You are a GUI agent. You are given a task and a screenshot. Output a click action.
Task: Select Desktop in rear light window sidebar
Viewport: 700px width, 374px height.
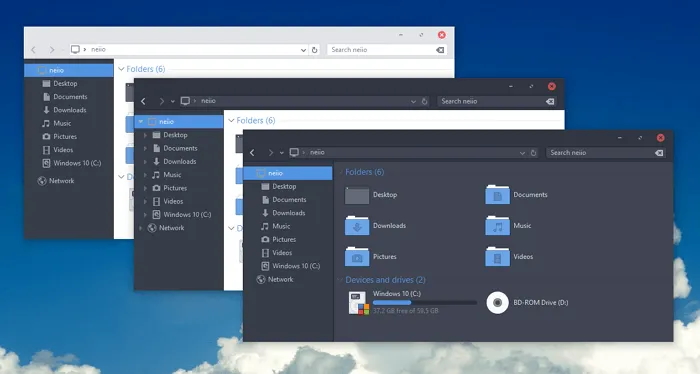coord(59,83)
